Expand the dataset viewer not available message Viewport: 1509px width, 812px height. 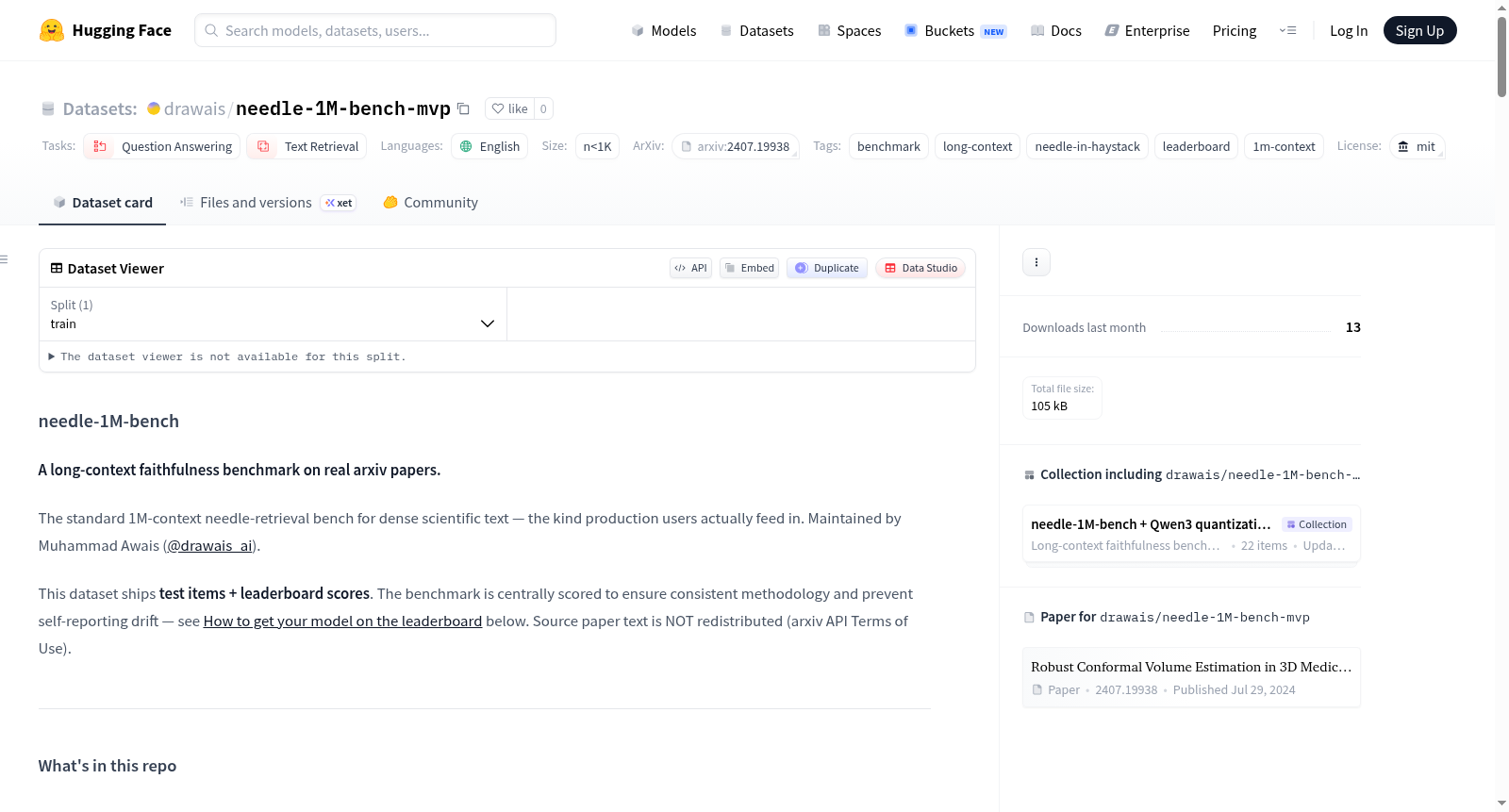click(x=227, y=356)
